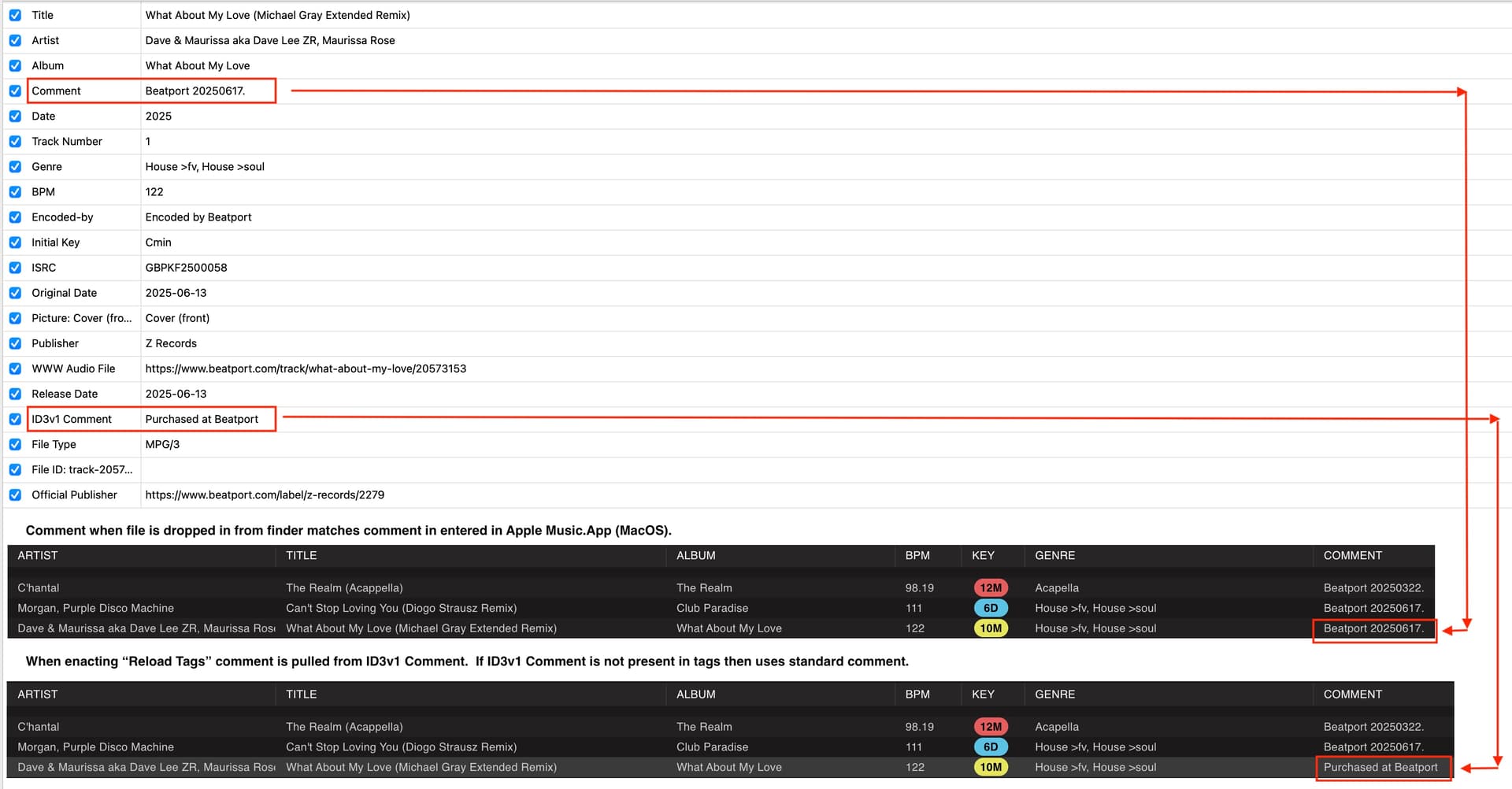The width and height of the screenshot is (1512, 789).
Task: Sort upper track table by KEY header
Action: [983, 555]
